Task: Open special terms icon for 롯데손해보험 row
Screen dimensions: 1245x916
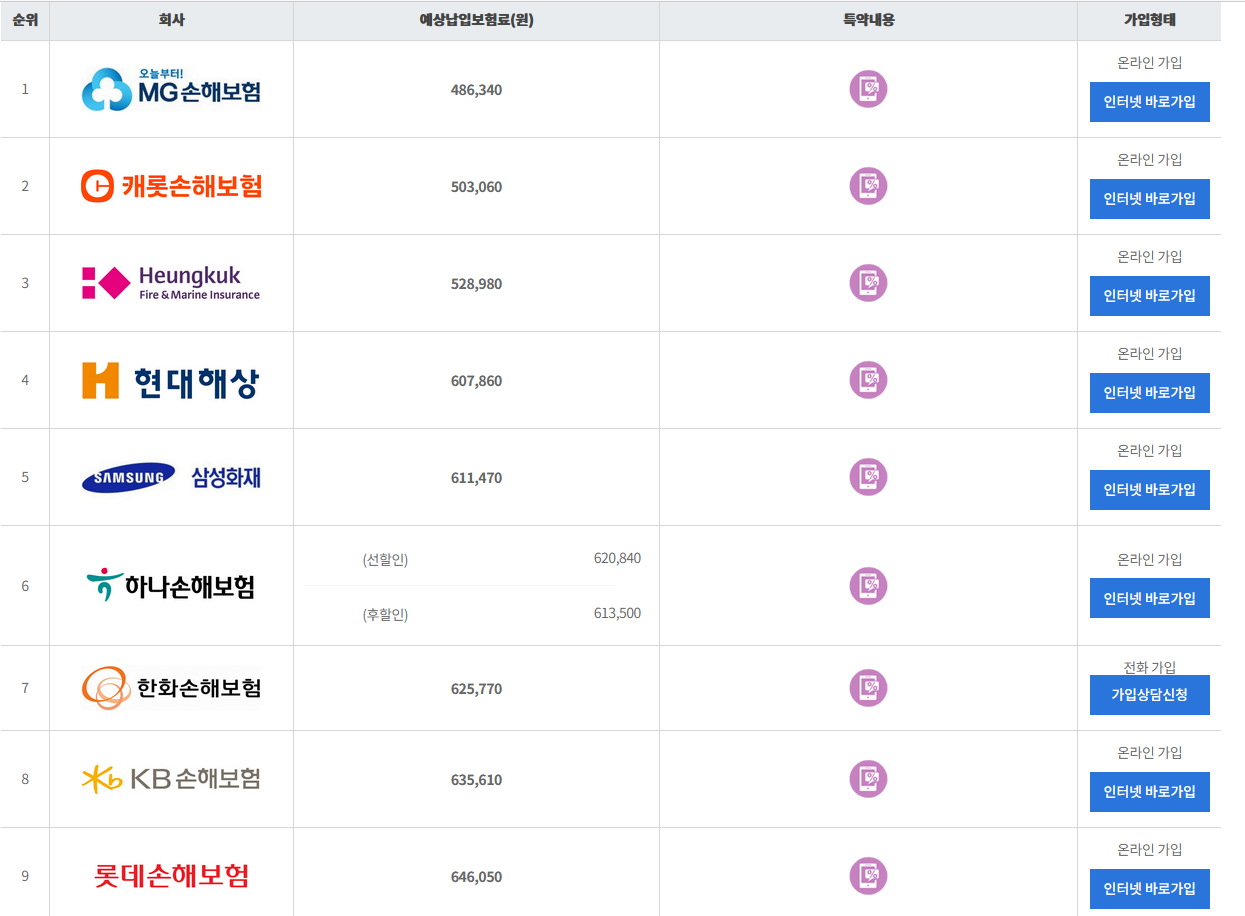Action: 868,876
